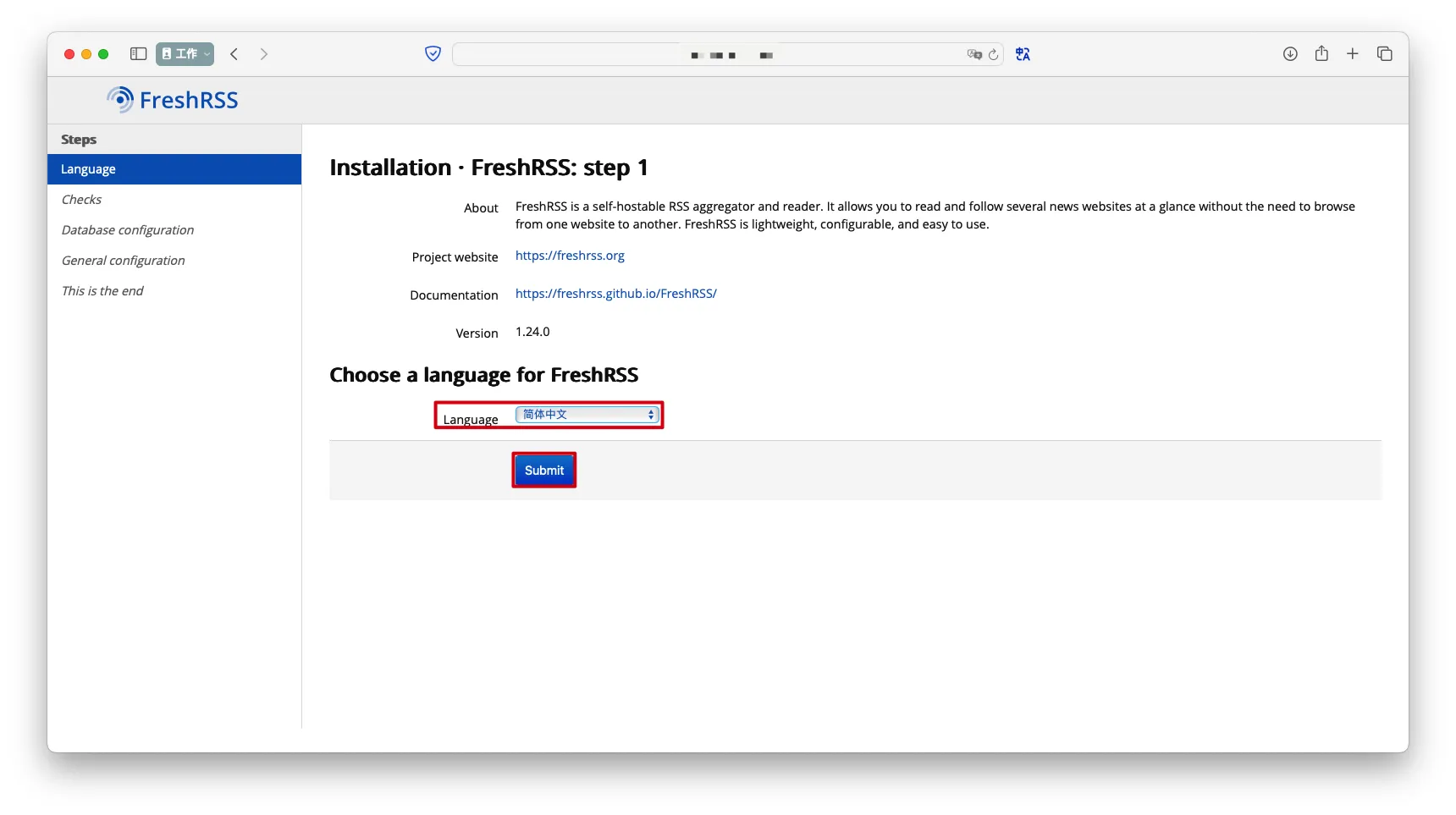Reload the page with refresh icon
This screenshot has width=1456, height=815.
pyautogui.click(x=994, y=55)
